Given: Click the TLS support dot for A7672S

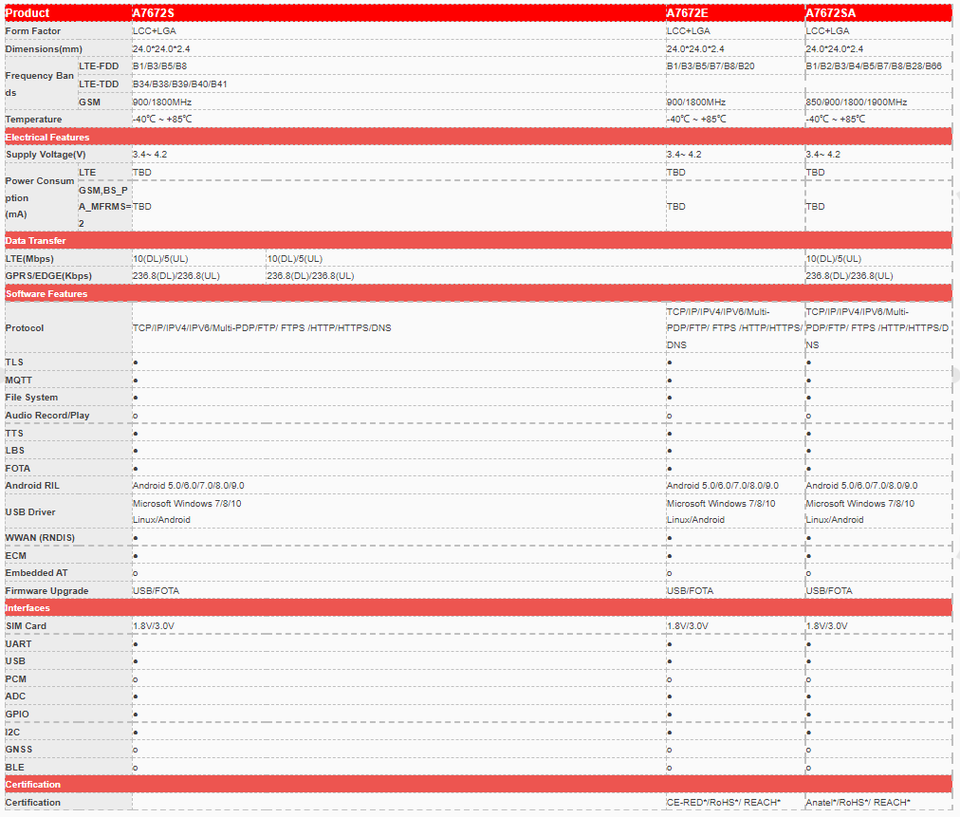Looking at the screenshot, I should click(x=135, y=362).
